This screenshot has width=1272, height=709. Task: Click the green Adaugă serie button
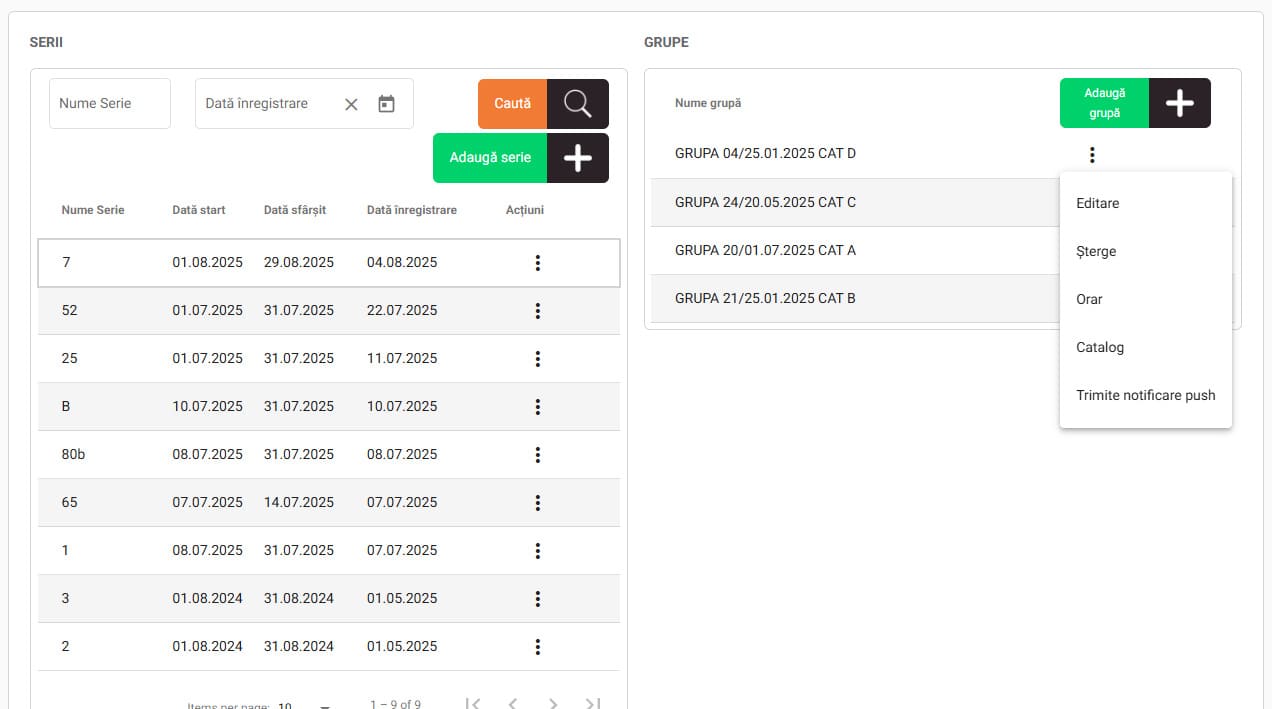tap(490, 158)
